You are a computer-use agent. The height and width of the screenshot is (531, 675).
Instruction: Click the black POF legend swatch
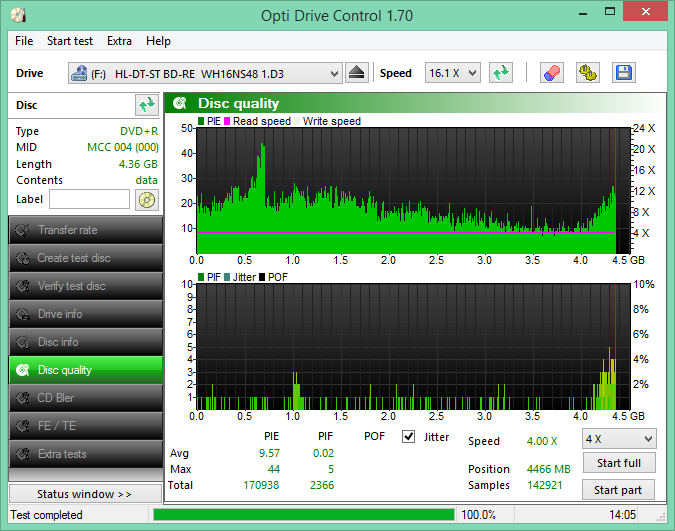[x=262, y=277]
